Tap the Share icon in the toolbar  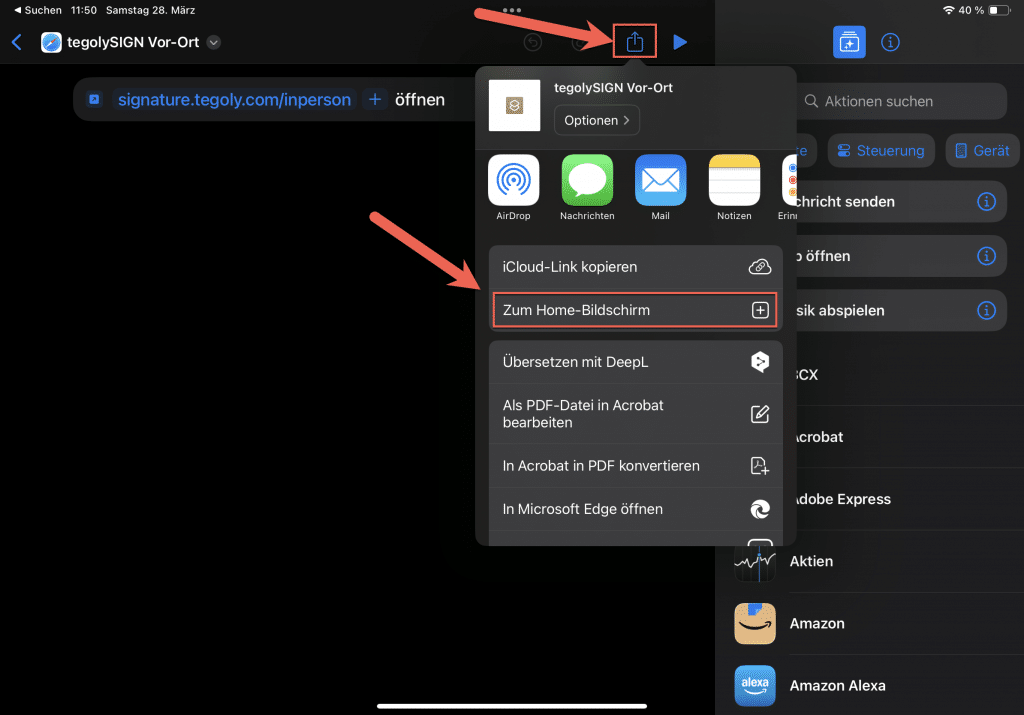click(x=634, y=42)
